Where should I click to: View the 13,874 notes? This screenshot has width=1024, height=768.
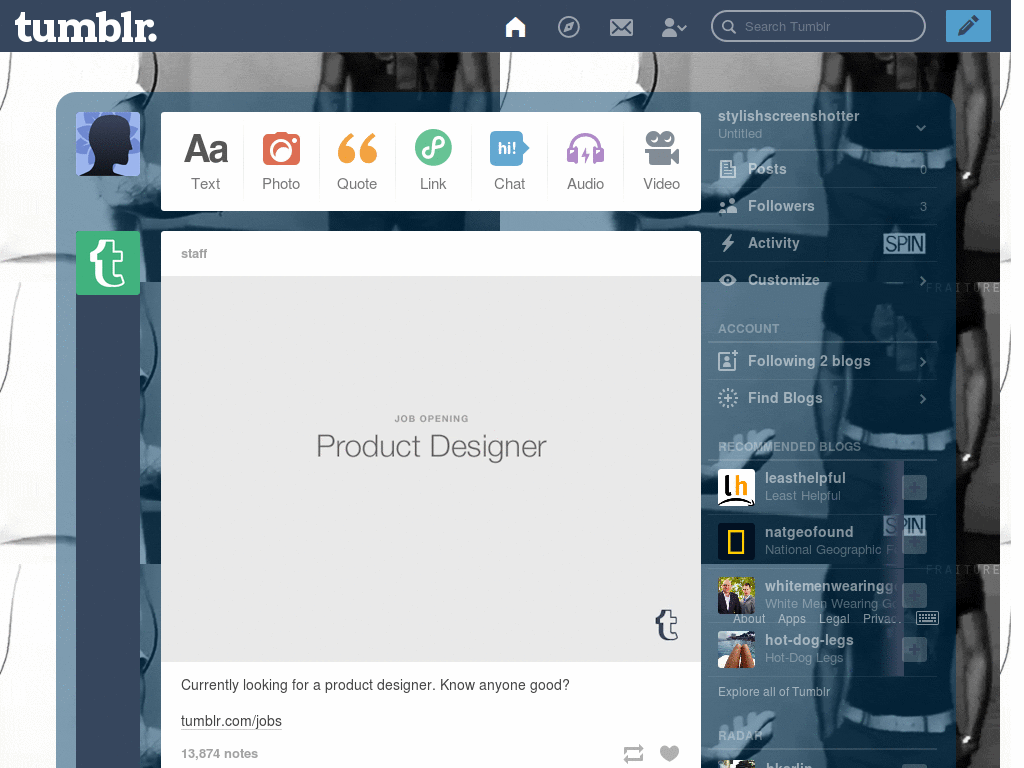point(219,754)
